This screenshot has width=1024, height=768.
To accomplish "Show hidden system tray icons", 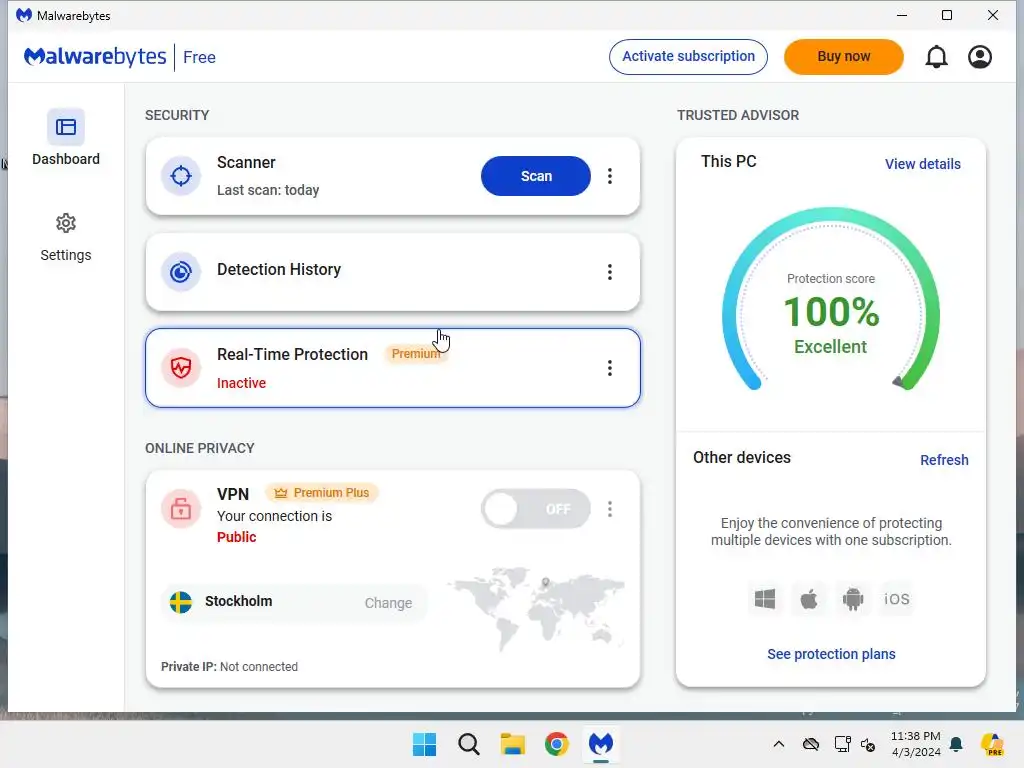I will [778, 744].
